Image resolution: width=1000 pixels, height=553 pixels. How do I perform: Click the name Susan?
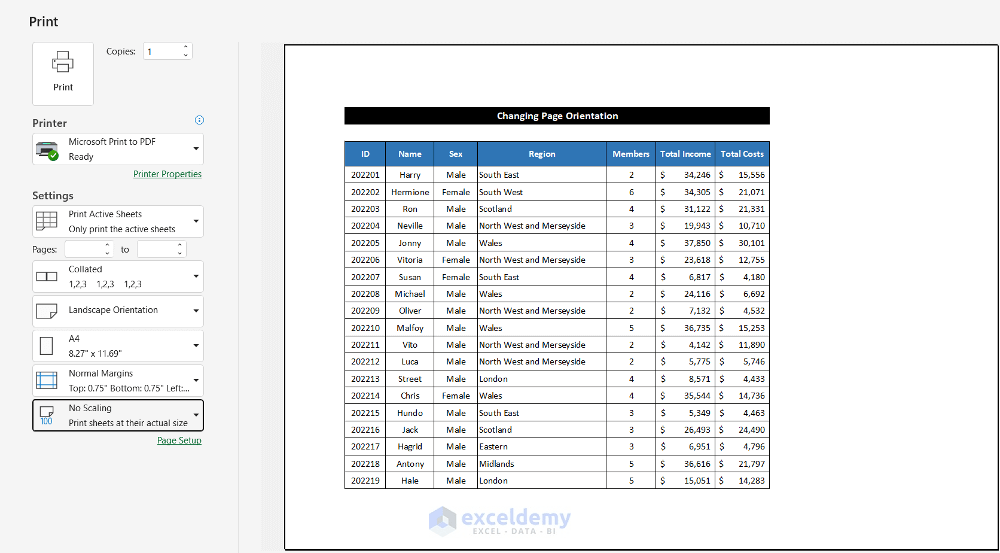410,277
